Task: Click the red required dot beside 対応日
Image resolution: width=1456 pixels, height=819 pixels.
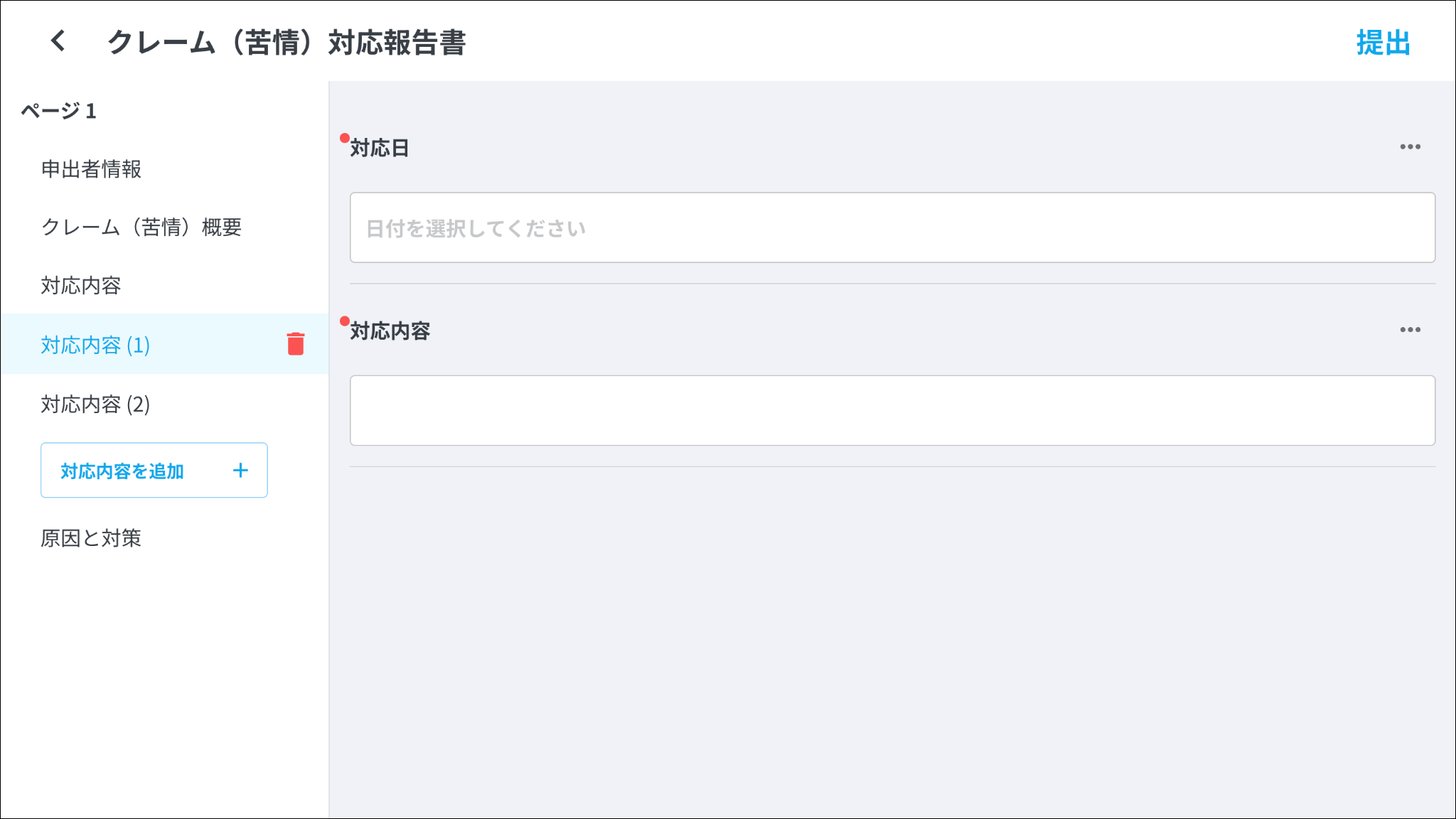Action: (x=345, y=138)
